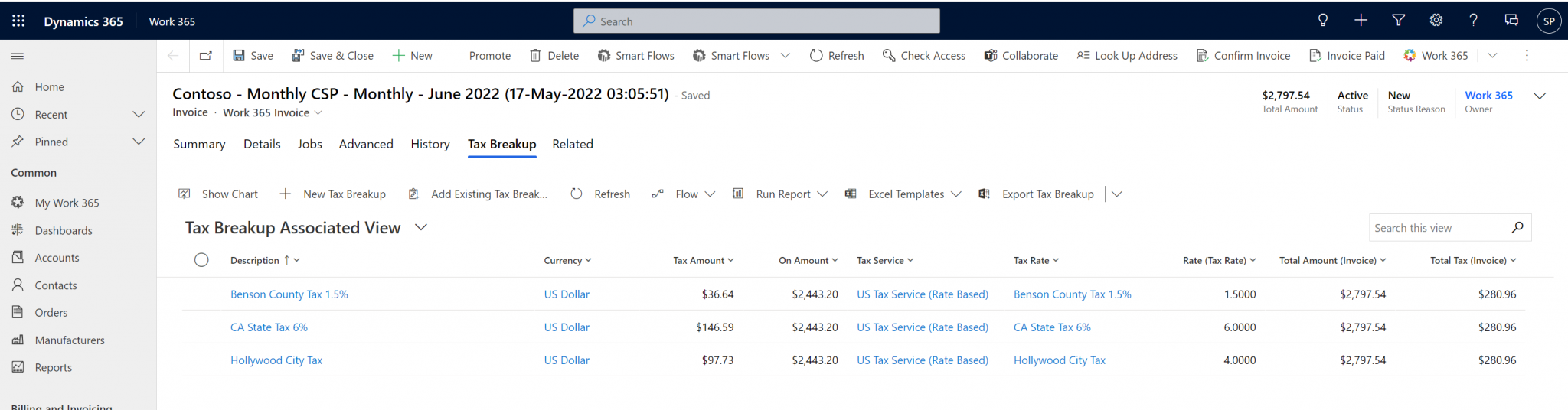
Task: Click Show Chart in subgrid
Action: (x=218, y=194)
